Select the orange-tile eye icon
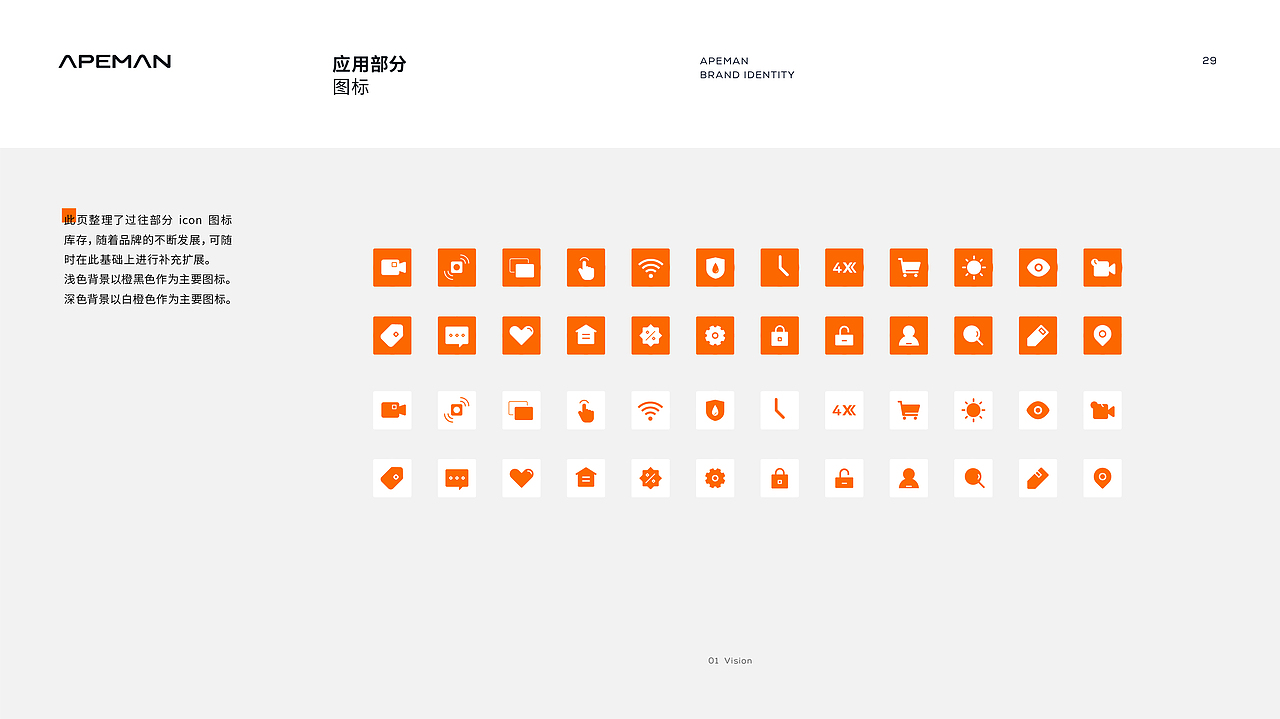1280x719 pixels. point(1038,268)
